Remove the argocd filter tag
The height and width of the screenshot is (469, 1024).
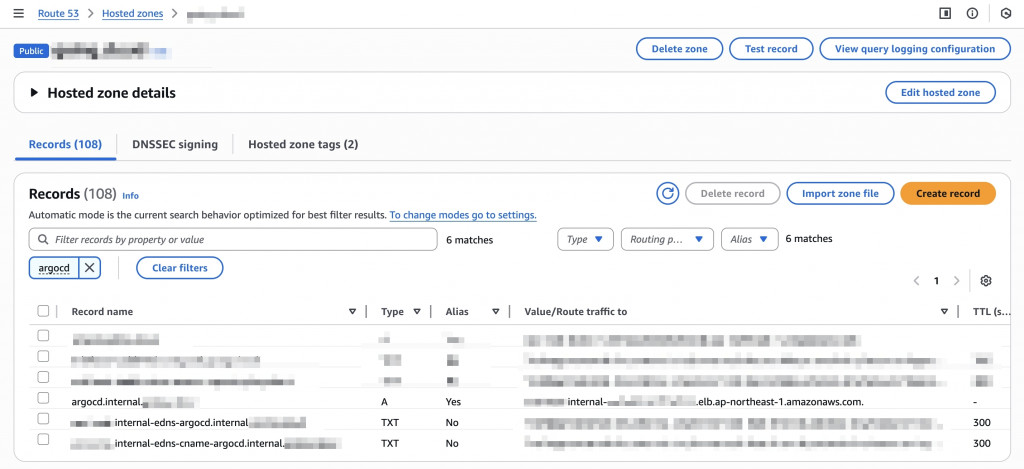coord(90,267)
